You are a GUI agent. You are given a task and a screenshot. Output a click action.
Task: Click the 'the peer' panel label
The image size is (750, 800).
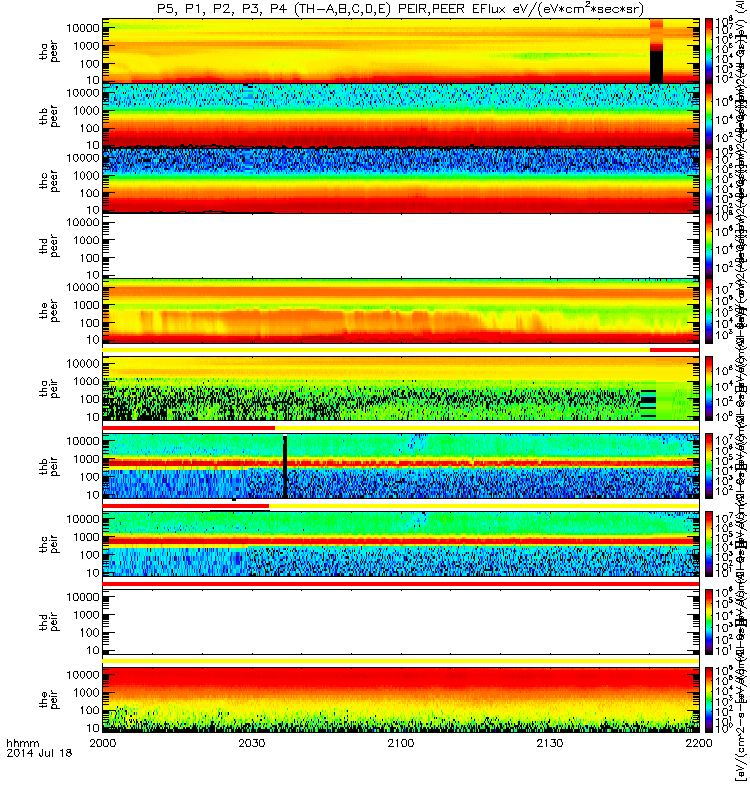pyautogui.click(x=48, y=311)
